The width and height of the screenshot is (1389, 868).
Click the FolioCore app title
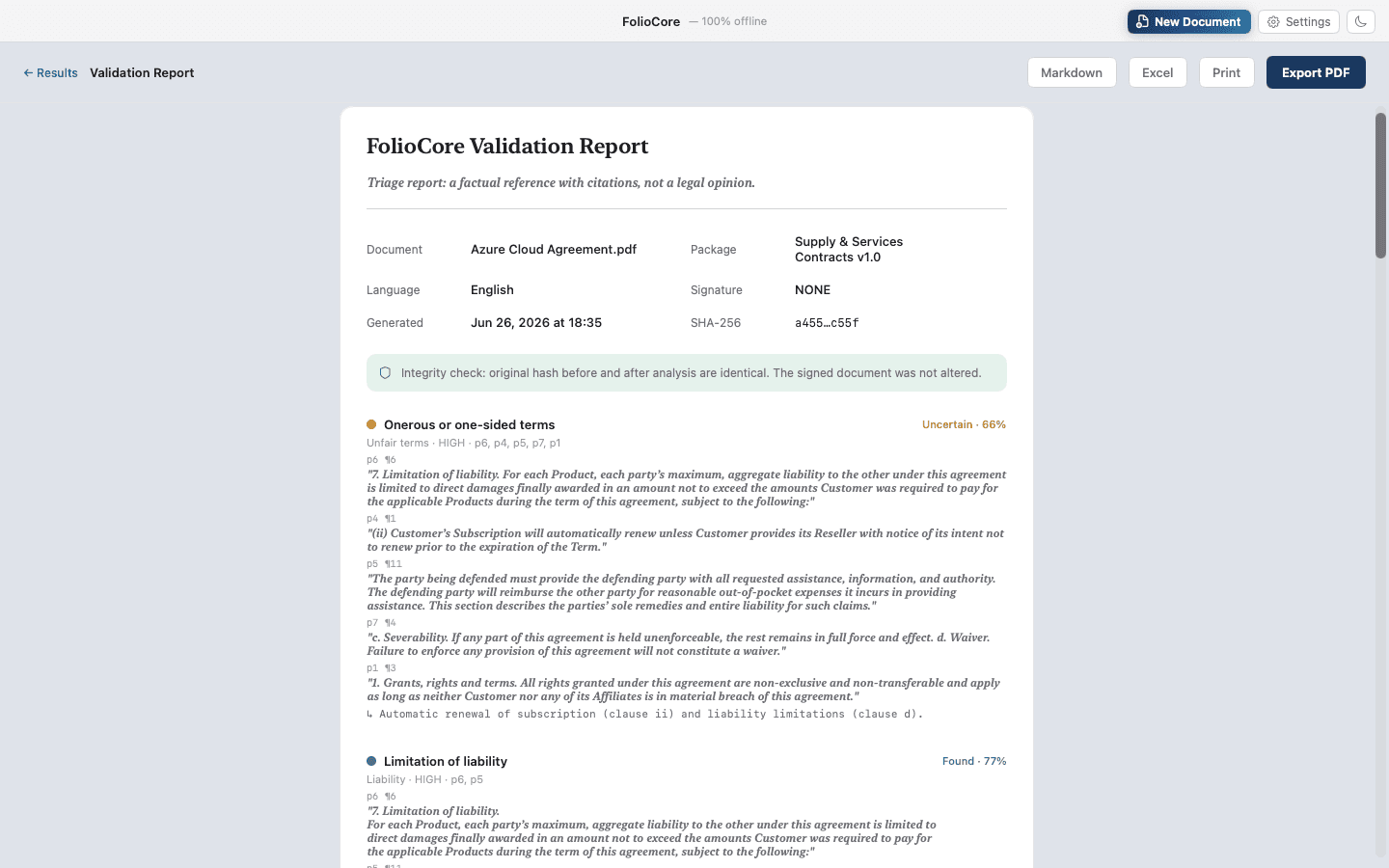651,21
